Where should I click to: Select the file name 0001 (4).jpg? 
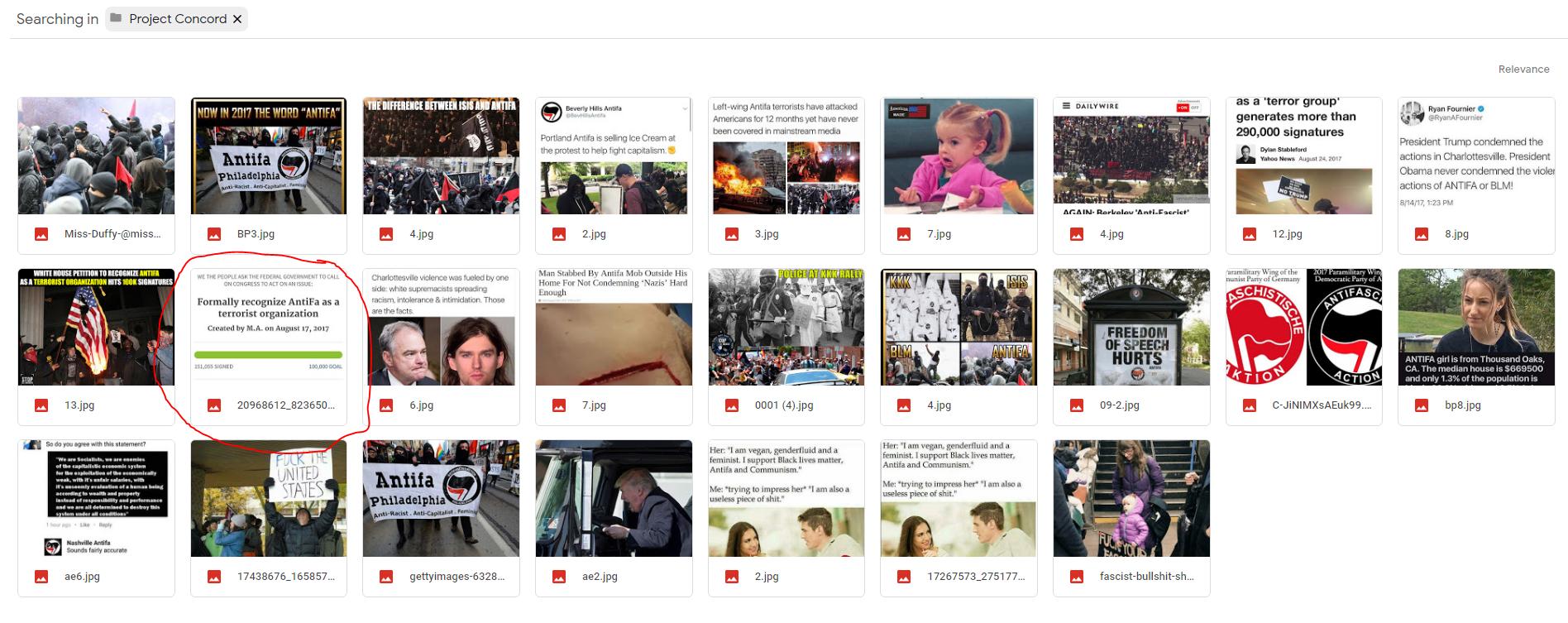784,405
